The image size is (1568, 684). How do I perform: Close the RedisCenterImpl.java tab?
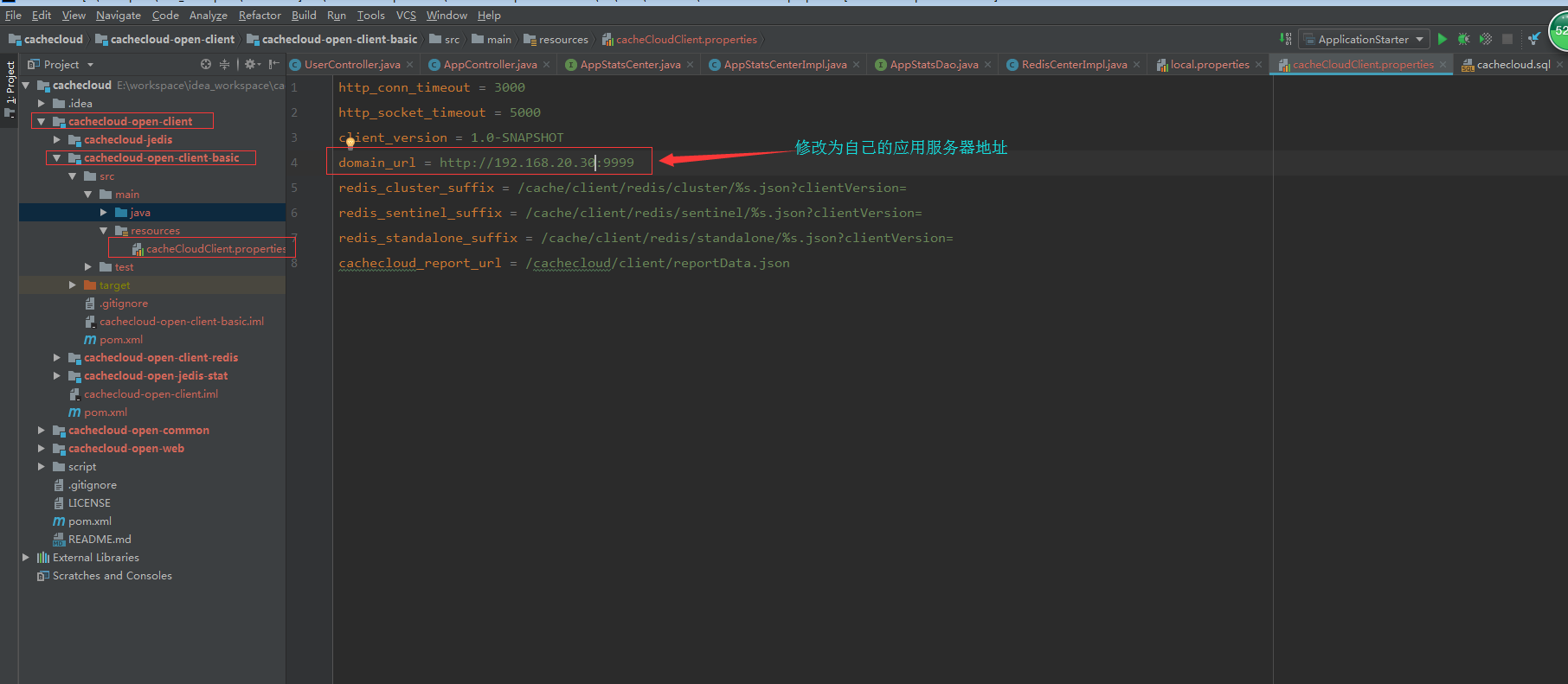coord(1137,65)
